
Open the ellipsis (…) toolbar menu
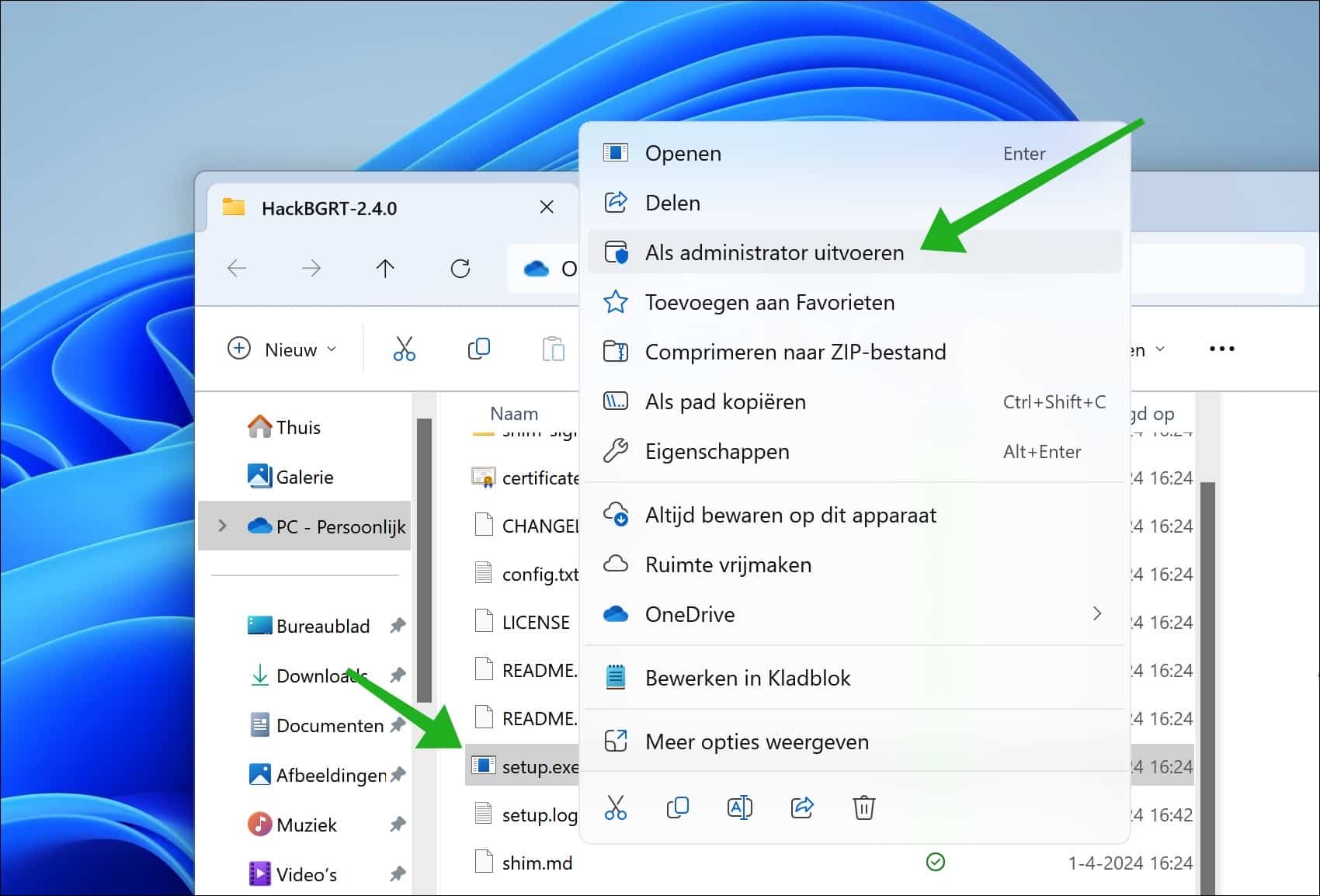click(1221, 349)
